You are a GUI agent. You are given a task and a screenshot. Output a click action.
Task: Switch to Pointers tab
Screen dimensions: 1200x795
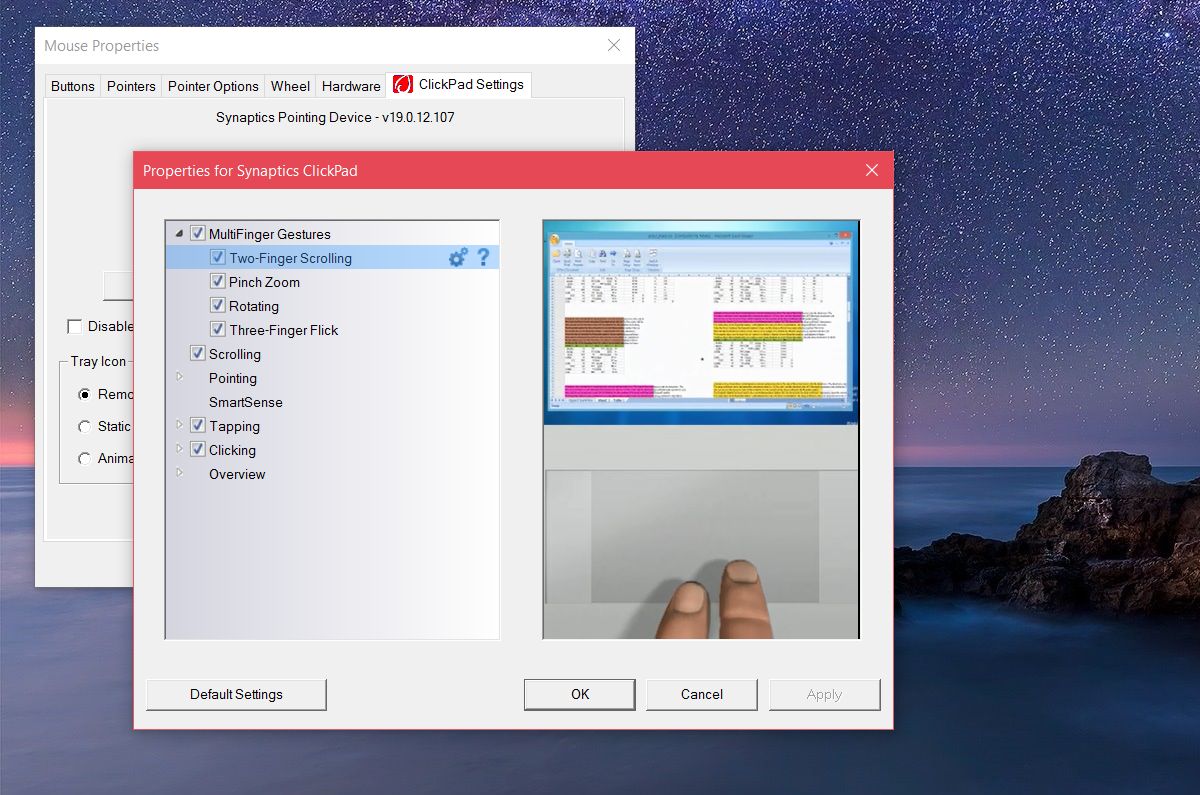point(131,86)
